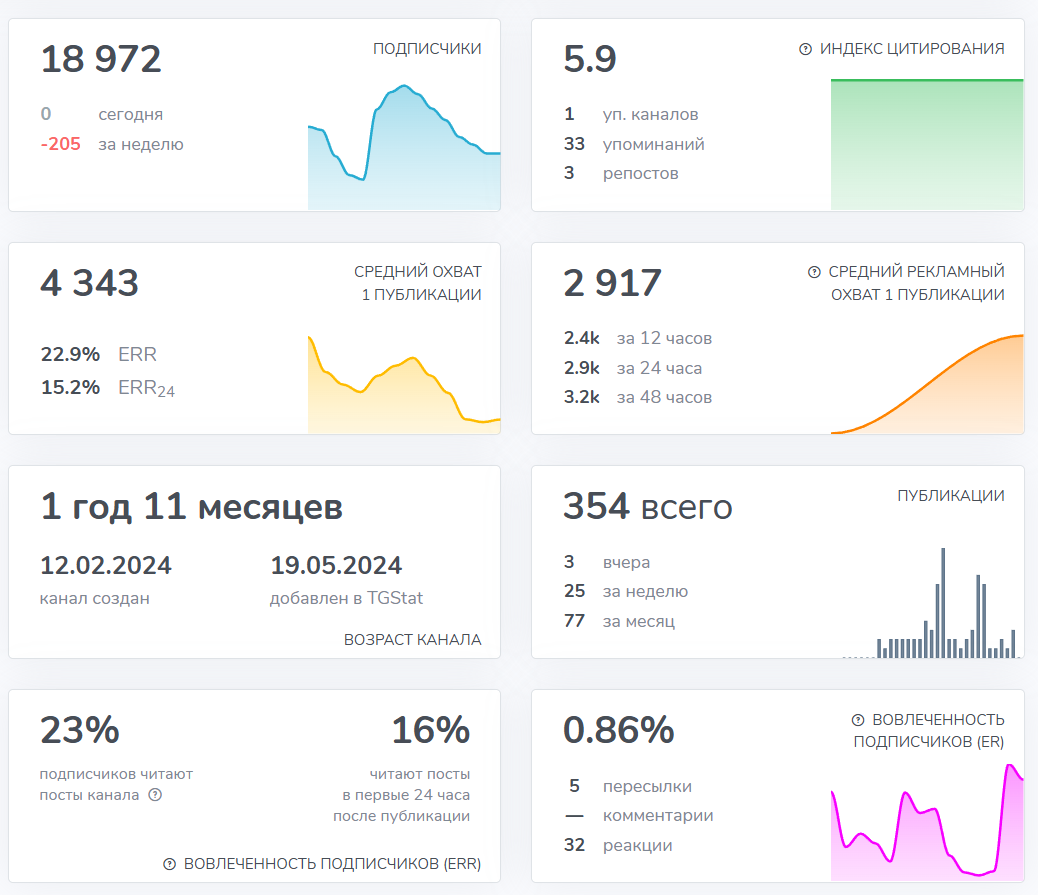Click the 354 всего publications total
The height and width of the screenshot is (895, 1038).
click(x=647, y=506)
